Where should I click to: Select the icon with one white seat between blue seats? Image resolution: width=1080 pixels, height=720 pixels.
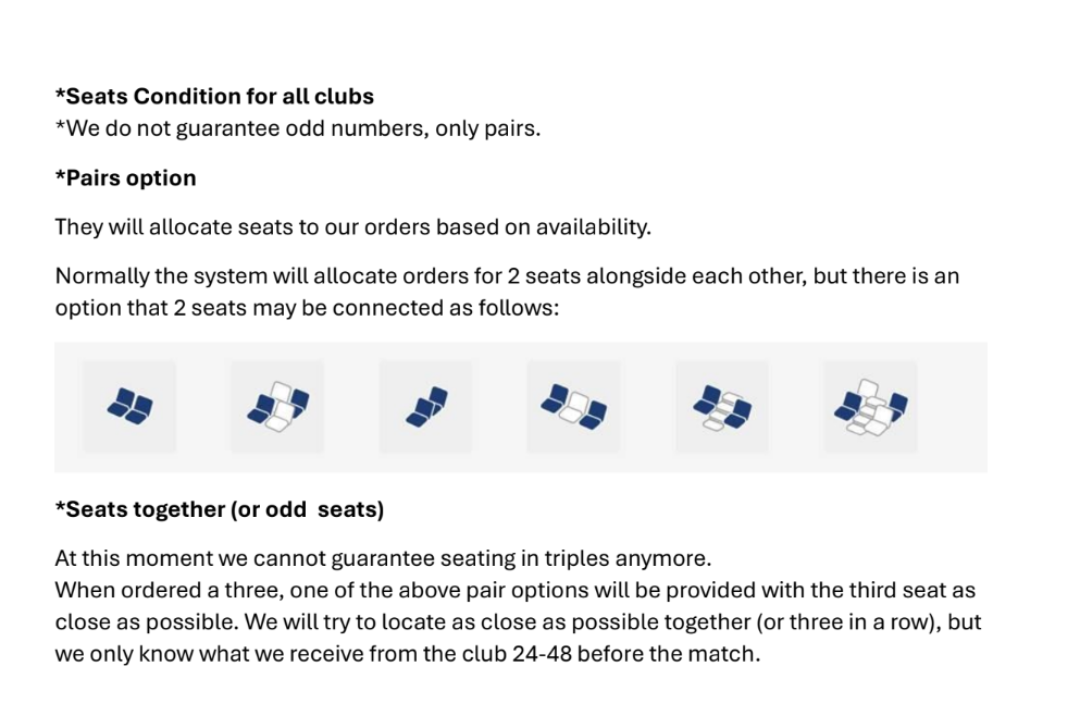click(574, 406)
